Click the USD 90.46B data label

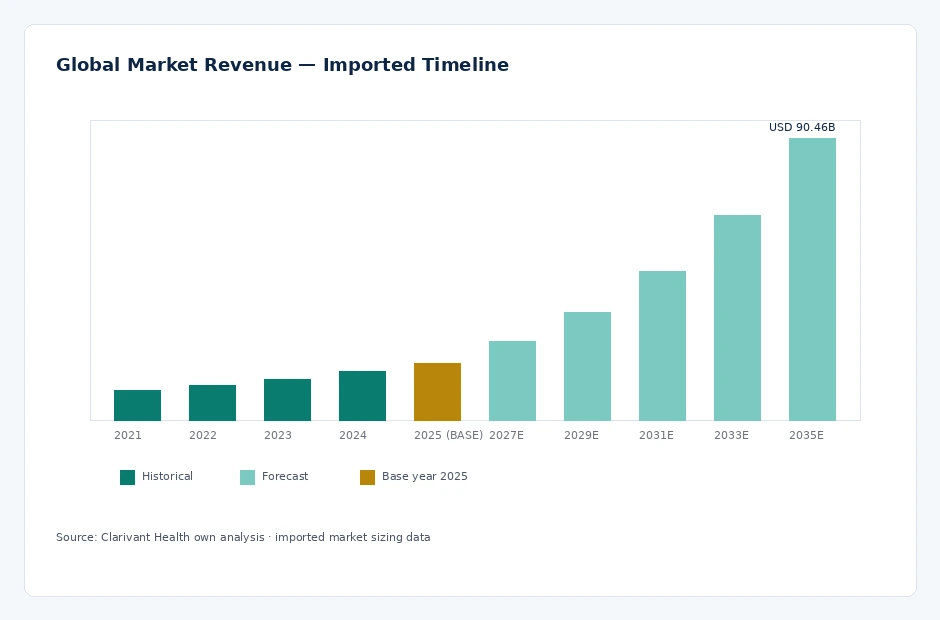tap(802, 127)
